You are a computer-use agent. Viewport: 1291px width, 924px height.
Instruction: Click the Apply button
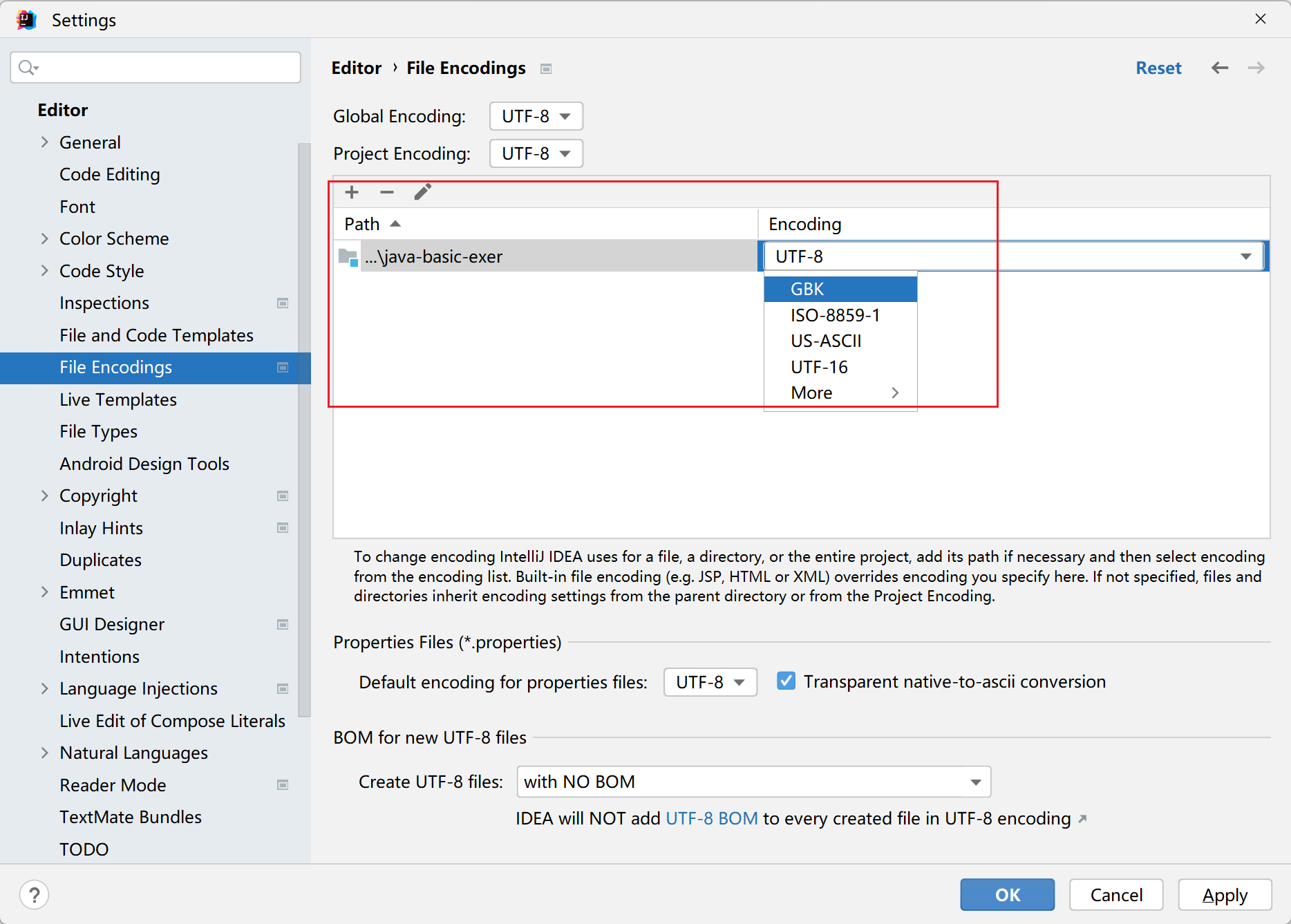coord(1225,895)
